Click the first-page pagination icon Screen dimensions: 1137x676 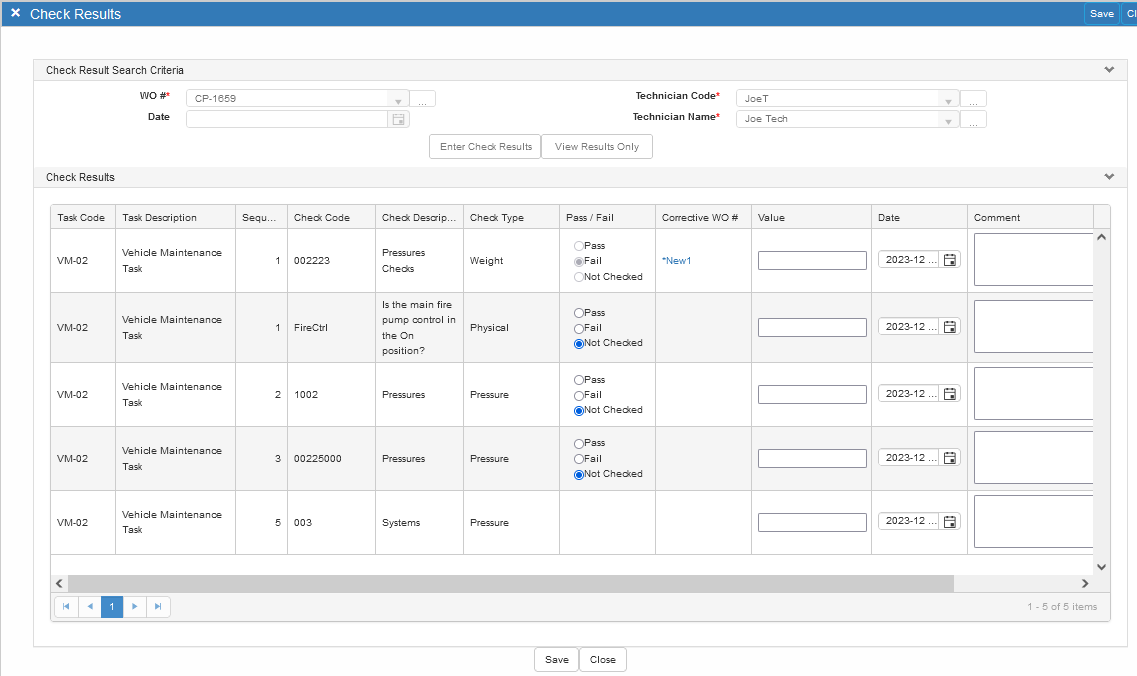66,606
